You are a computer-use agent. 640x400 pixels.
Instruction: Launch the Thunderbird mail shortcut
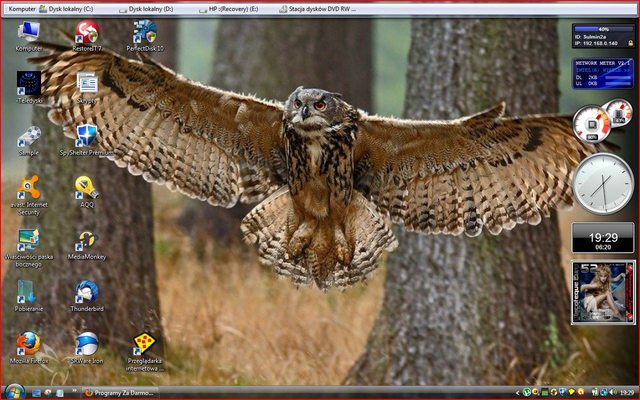[x=87, y=294]
